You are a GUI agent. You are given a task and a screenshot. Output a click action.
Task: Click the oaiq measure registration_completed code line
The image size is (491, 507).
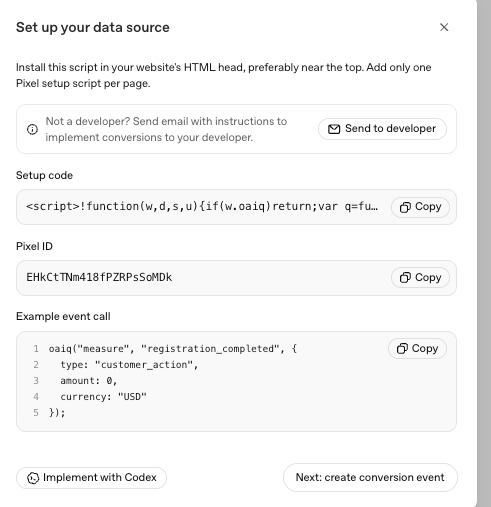click(x=173, y=349)
